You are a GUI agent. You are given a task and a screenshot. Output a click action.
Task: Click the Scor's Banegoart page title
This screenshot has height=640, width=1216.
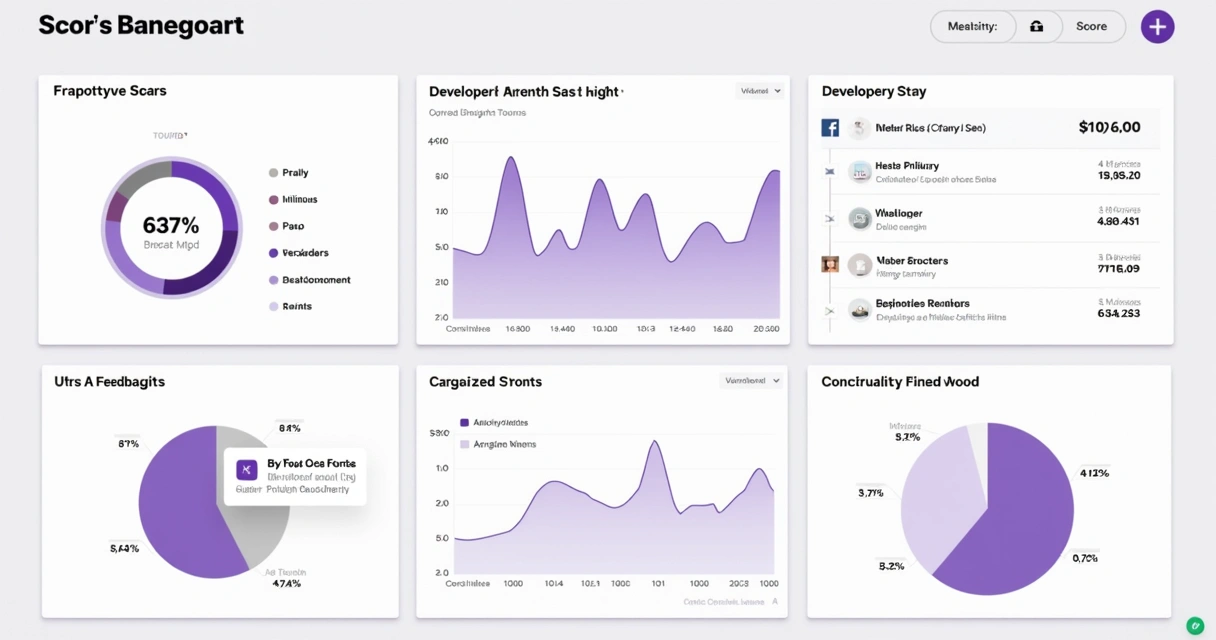pos(140,26)
